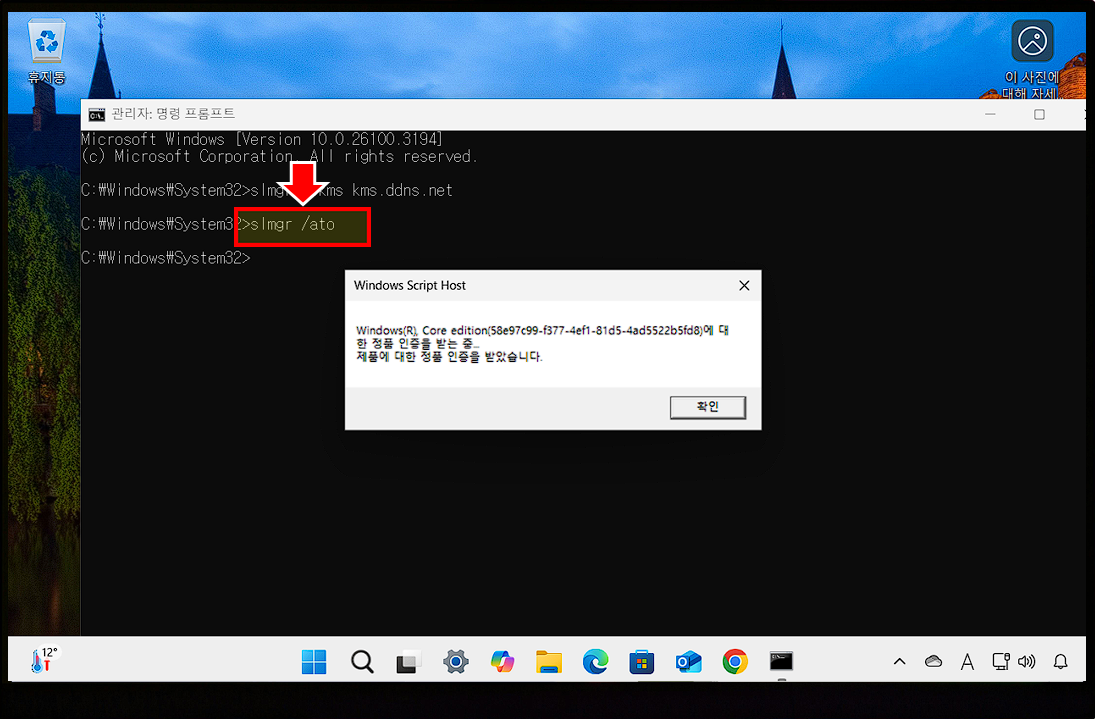This screenshot has width=1095, height=719.
Task: Select Command Prompt taskbar icon
Action: [x=781, y=661]
